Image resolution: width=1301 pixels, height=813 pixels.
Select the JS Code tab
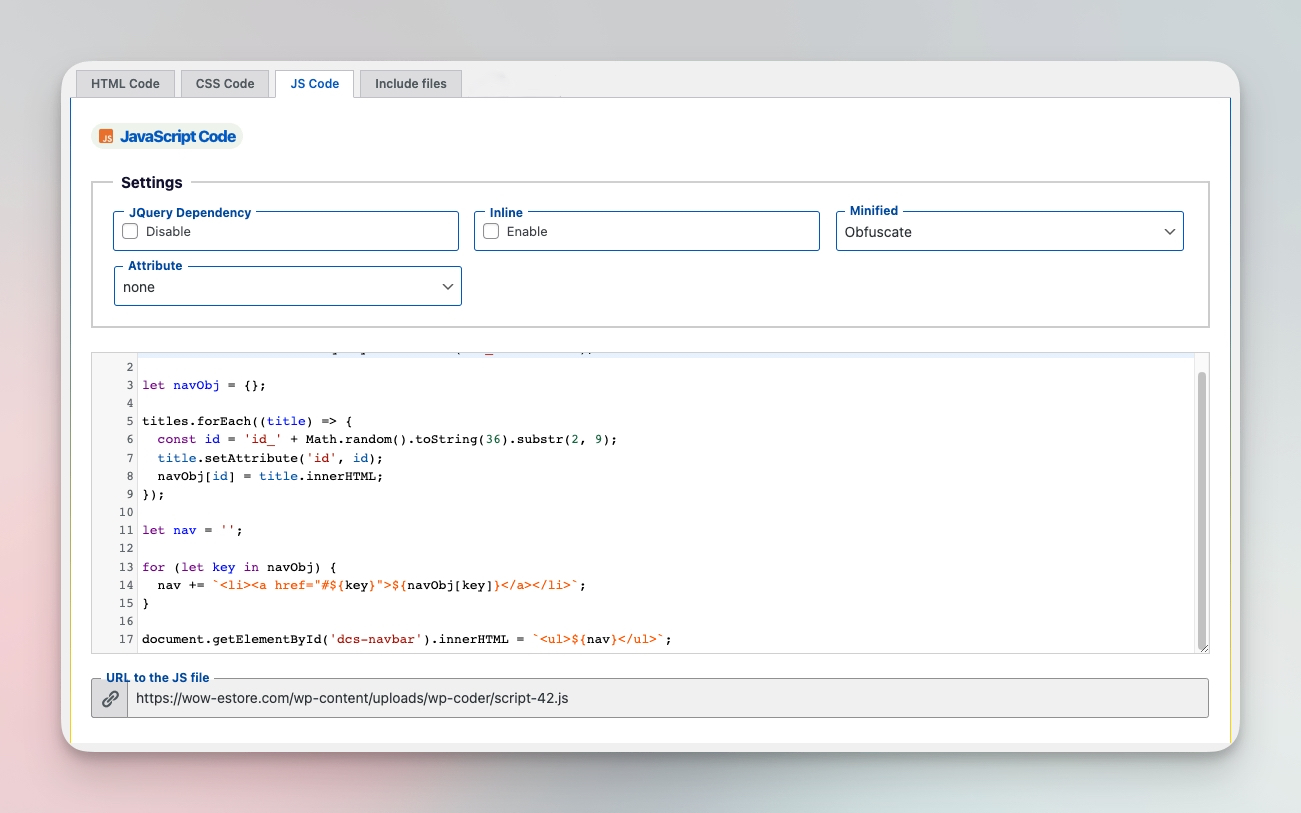pos(315,84)
